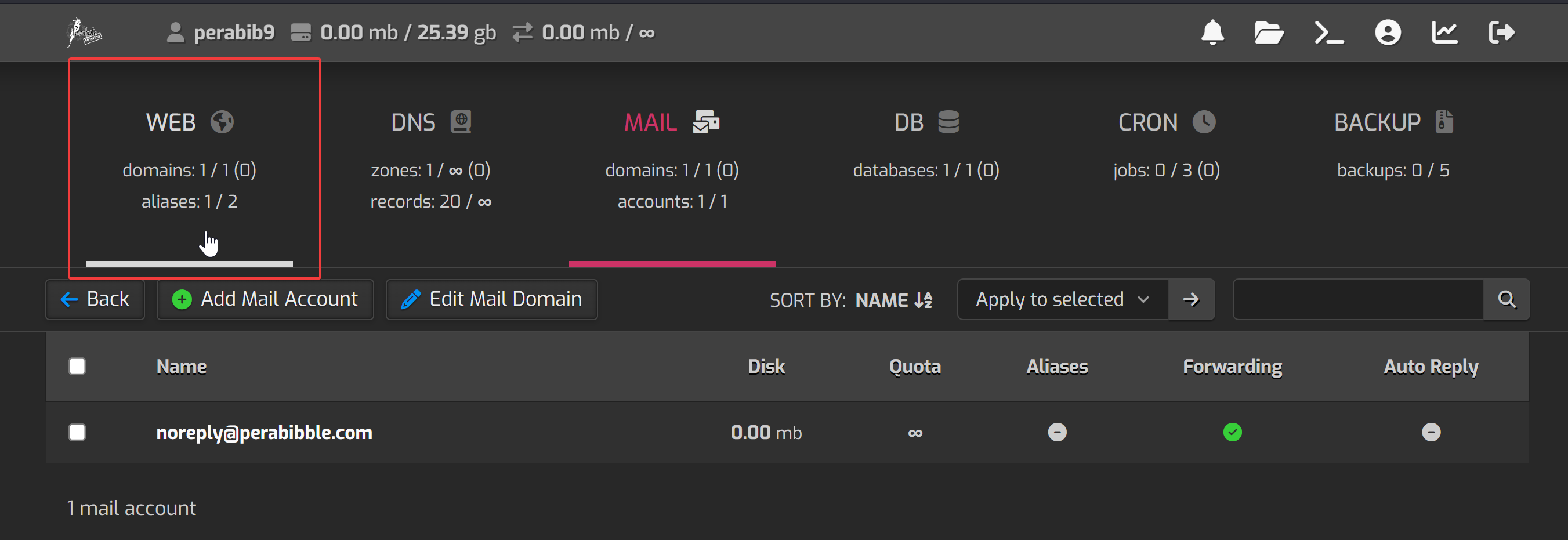
Task: Click the log out icon
Action: pos(1501,33)
